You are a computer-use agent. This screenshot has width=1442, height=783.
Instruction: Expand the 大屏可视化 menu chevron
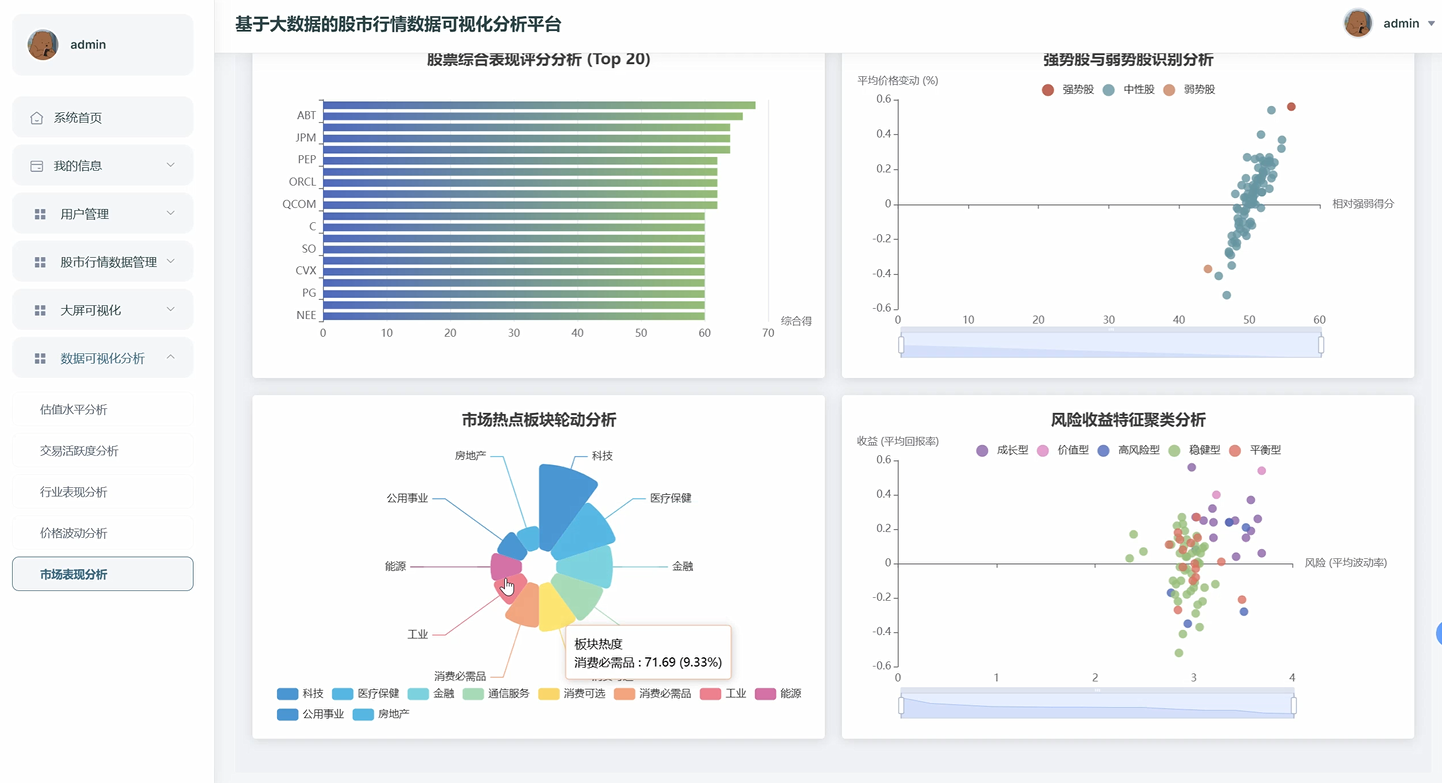tap(170, 309)
